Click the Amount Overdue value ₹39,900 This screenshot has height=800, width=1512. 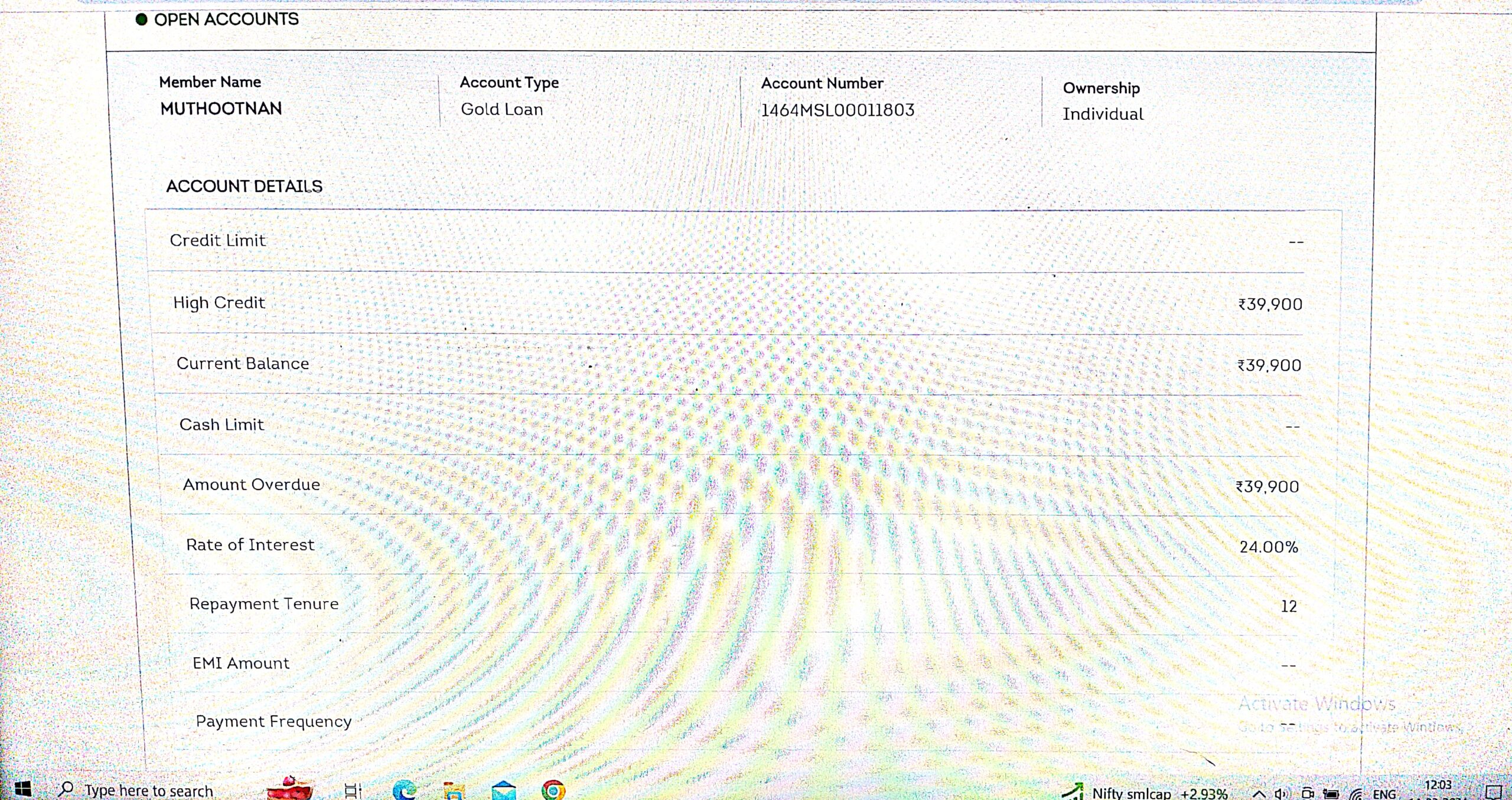[1267, 486]
